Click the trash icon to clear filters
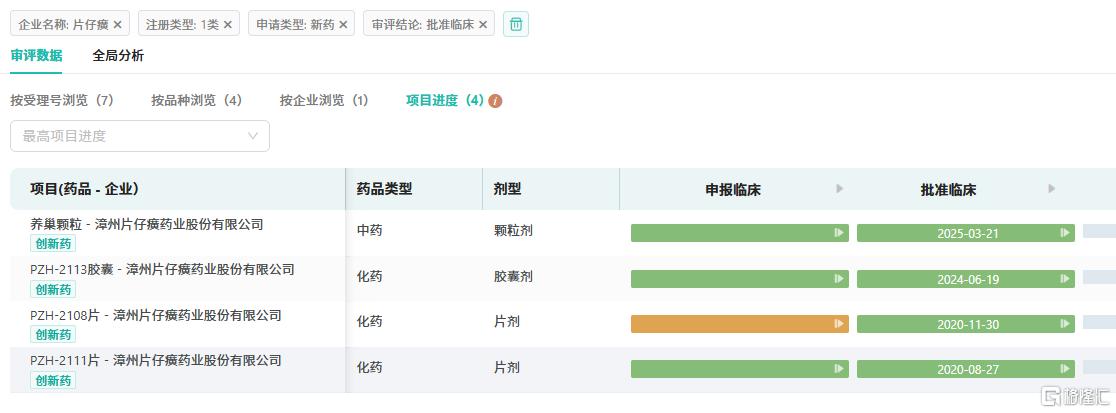 [x=516, y=24]
